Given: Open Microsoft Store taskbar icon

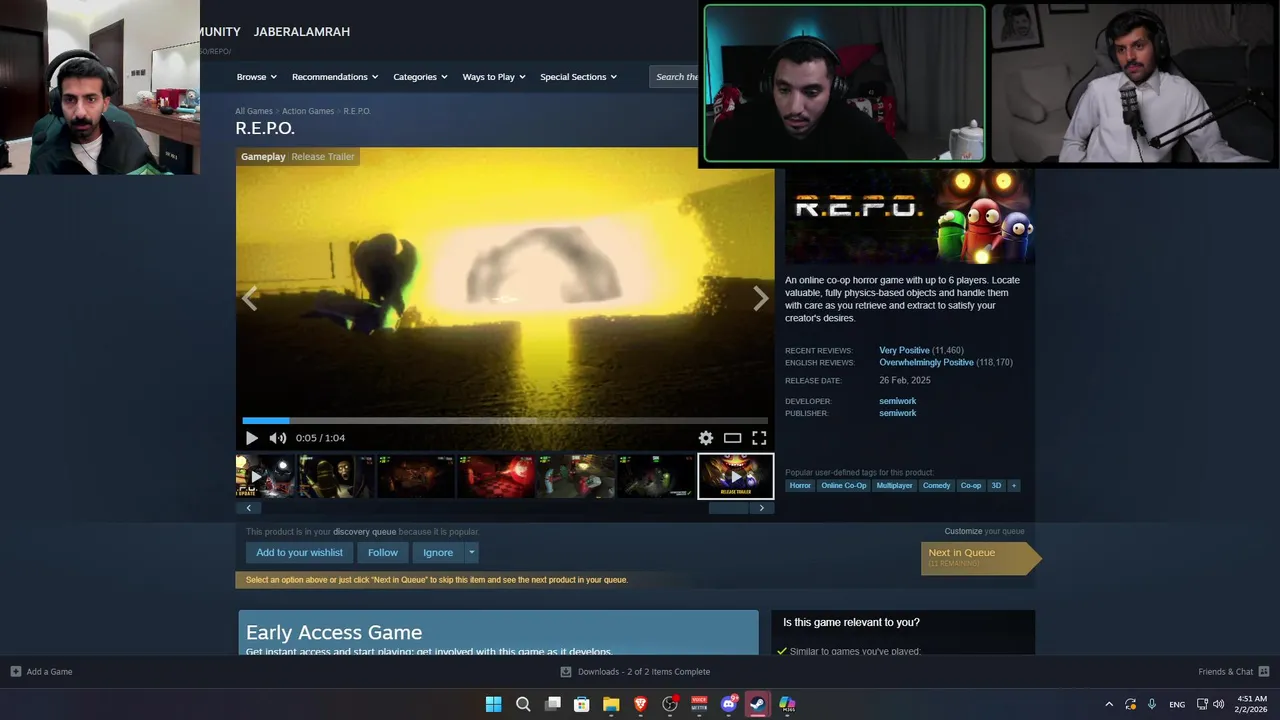Looking at the screenshot, I should tap(581, 704).
